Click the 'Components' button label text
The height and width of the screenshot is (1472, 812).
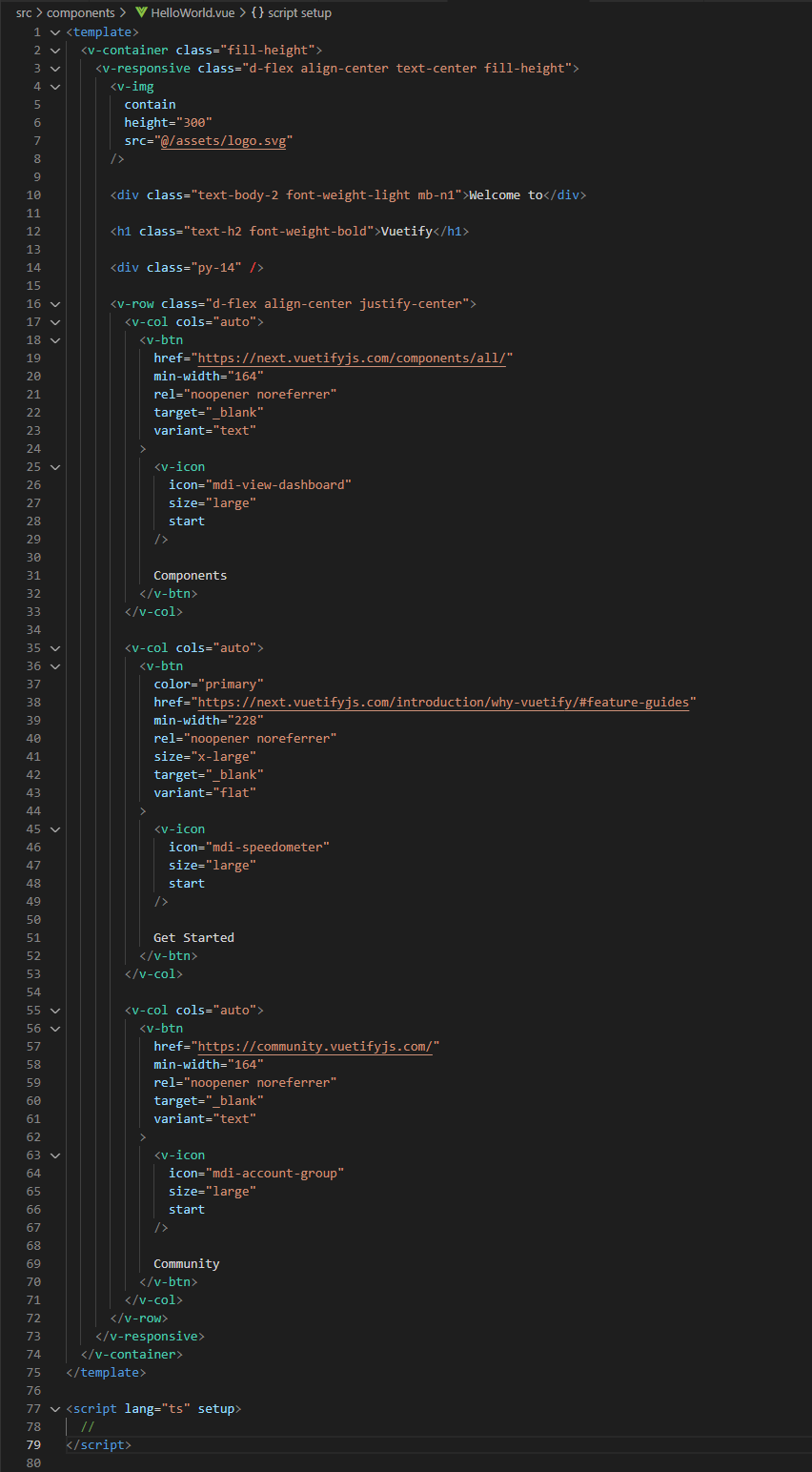point(191,576)
